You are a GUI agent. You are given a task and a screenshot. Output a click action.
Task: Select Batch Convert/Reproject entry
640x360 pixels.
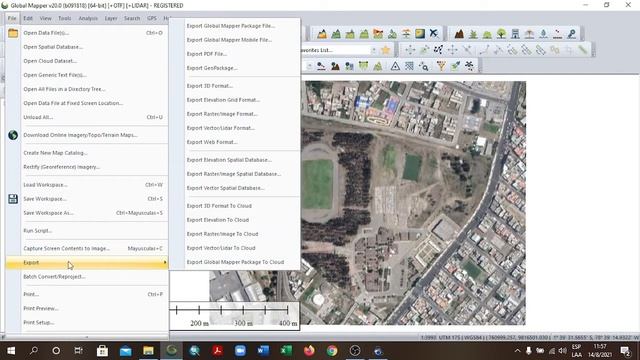(87, 277)
